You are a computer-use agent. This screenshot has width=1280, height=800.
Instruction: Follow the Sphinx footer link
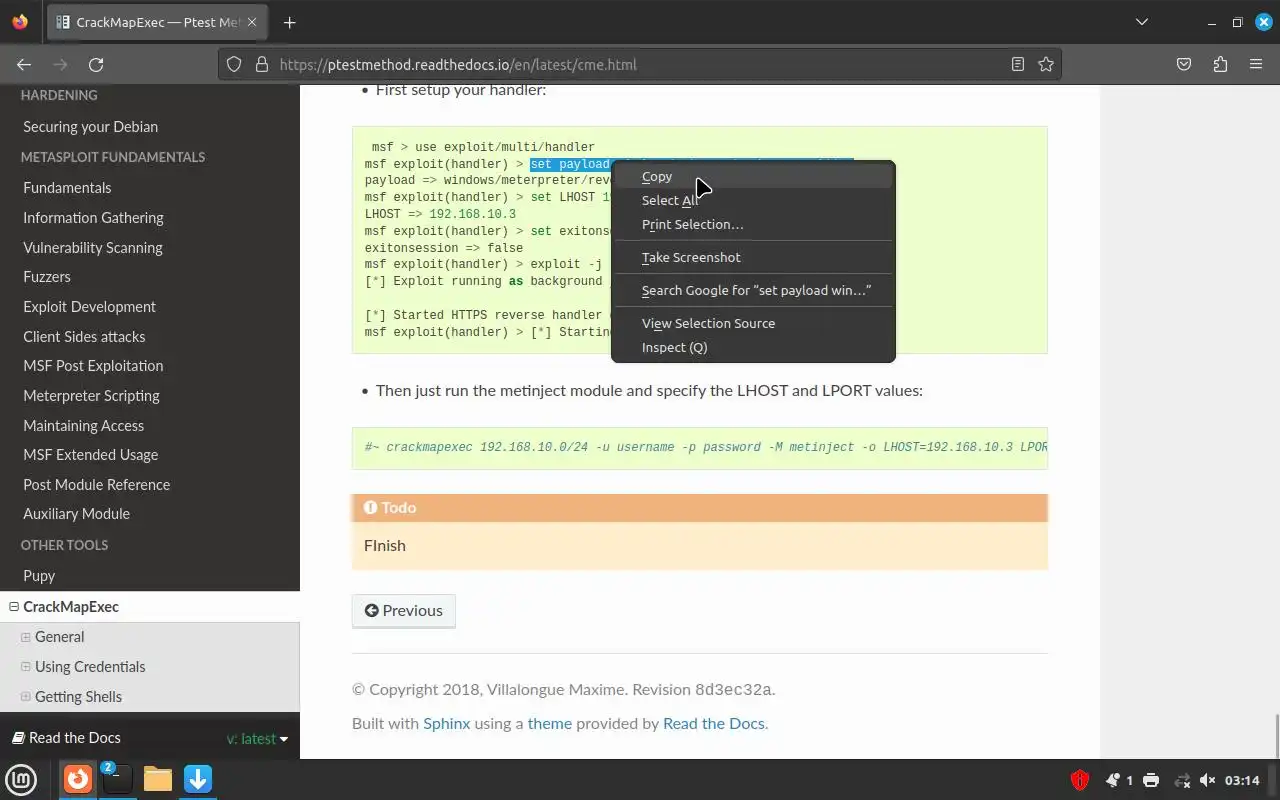446,723
